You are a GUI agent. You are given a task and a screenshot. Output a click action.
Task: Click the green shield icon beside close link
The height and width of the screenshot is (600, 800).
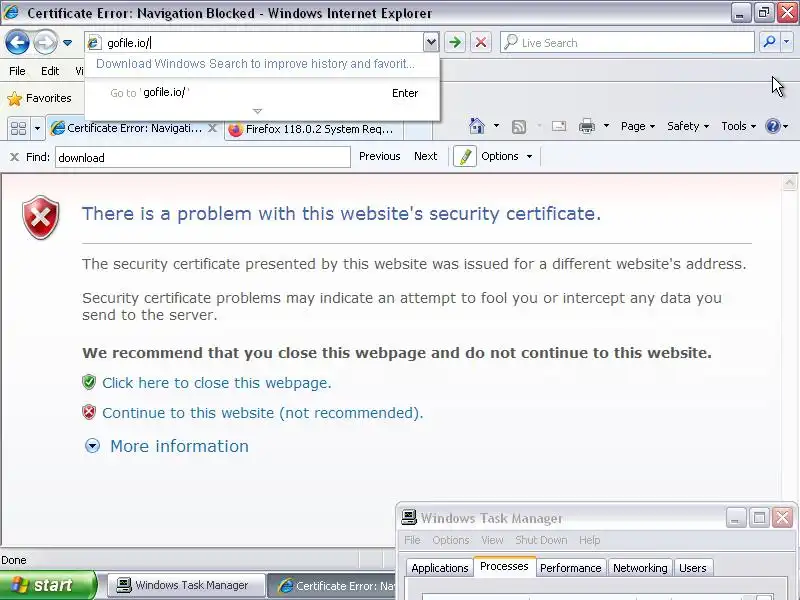pos(89,382)
